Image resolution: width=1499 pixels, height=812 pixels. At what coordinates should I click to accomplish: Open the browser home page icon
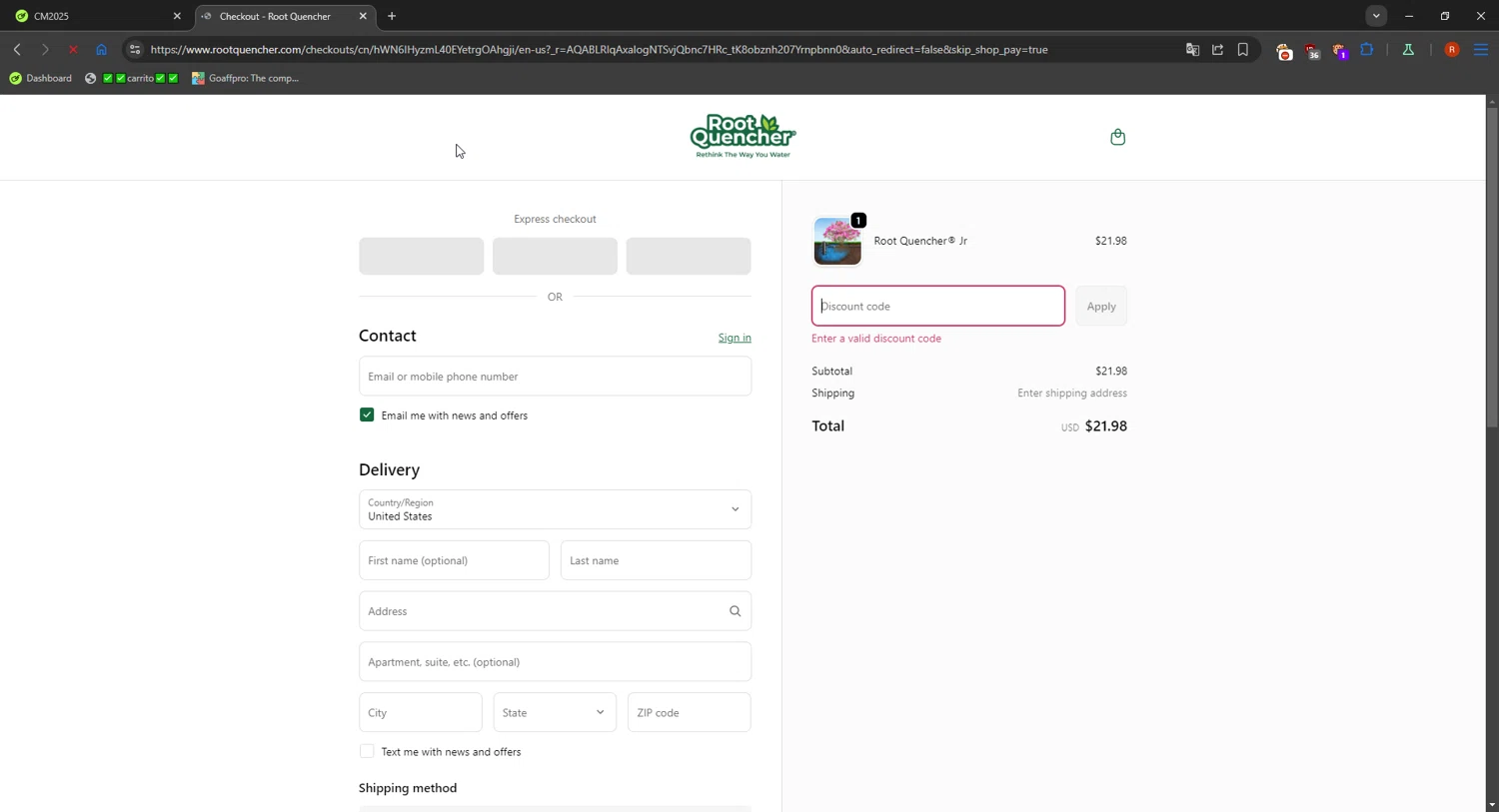(x=101, y=49)
